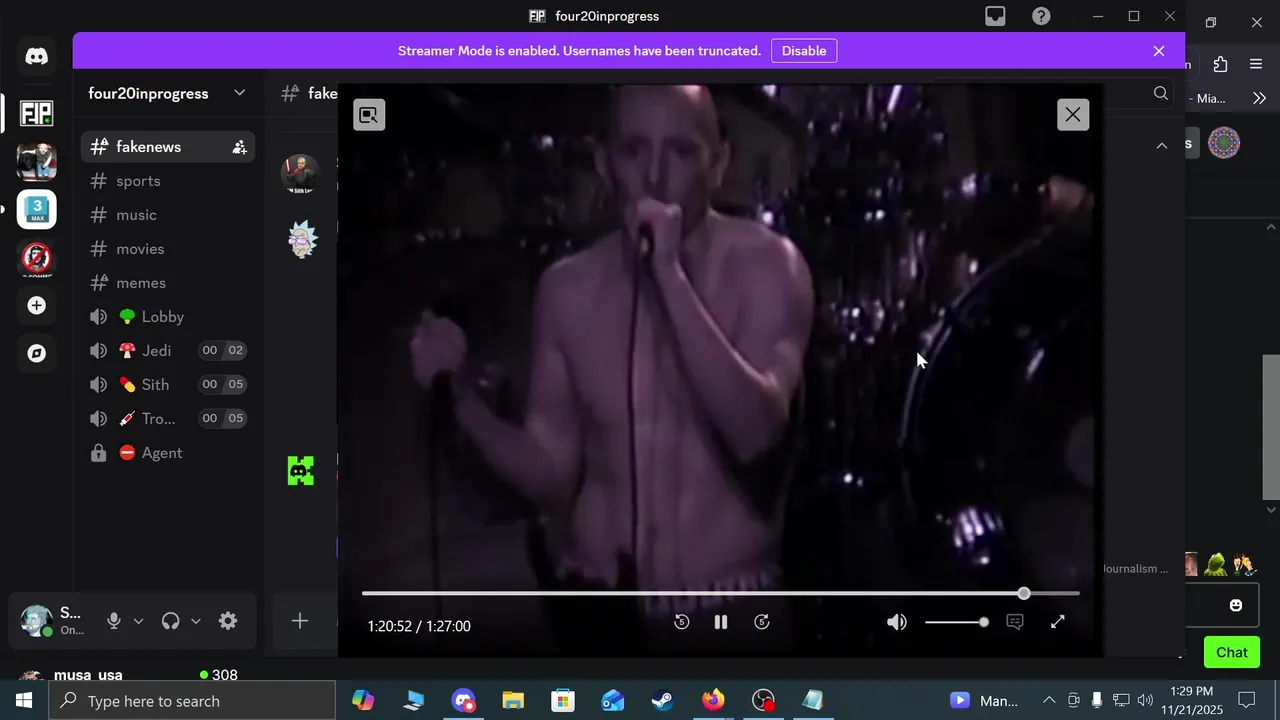
Task: Open the movies text channel
Action: pyautogui.click(x=167, y=249)
